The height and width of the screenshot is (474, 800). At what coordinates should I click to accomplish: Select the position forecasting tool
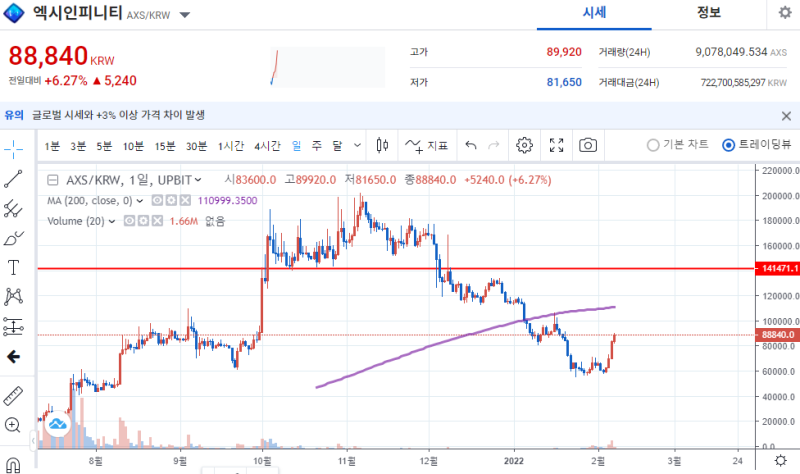(13, 327)
